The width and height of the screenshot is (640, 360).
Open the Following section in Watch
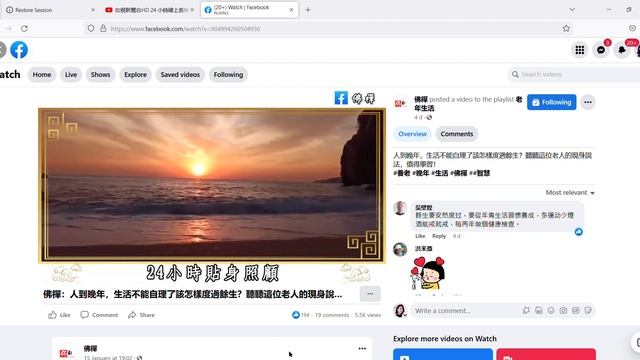coord(228,75)
